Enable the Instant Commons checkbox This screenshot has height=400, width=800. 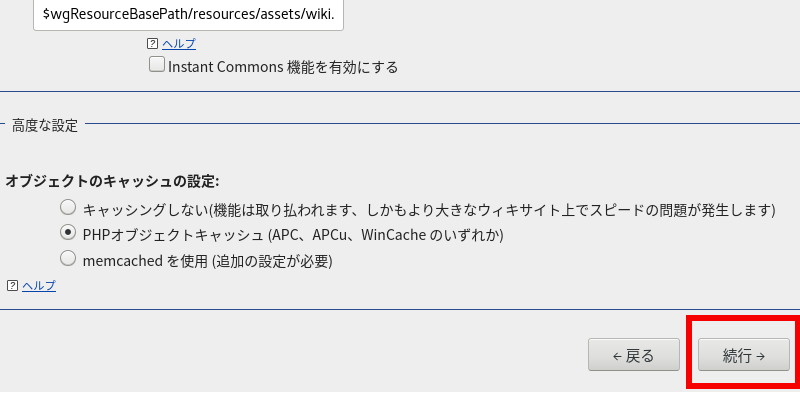157,65
